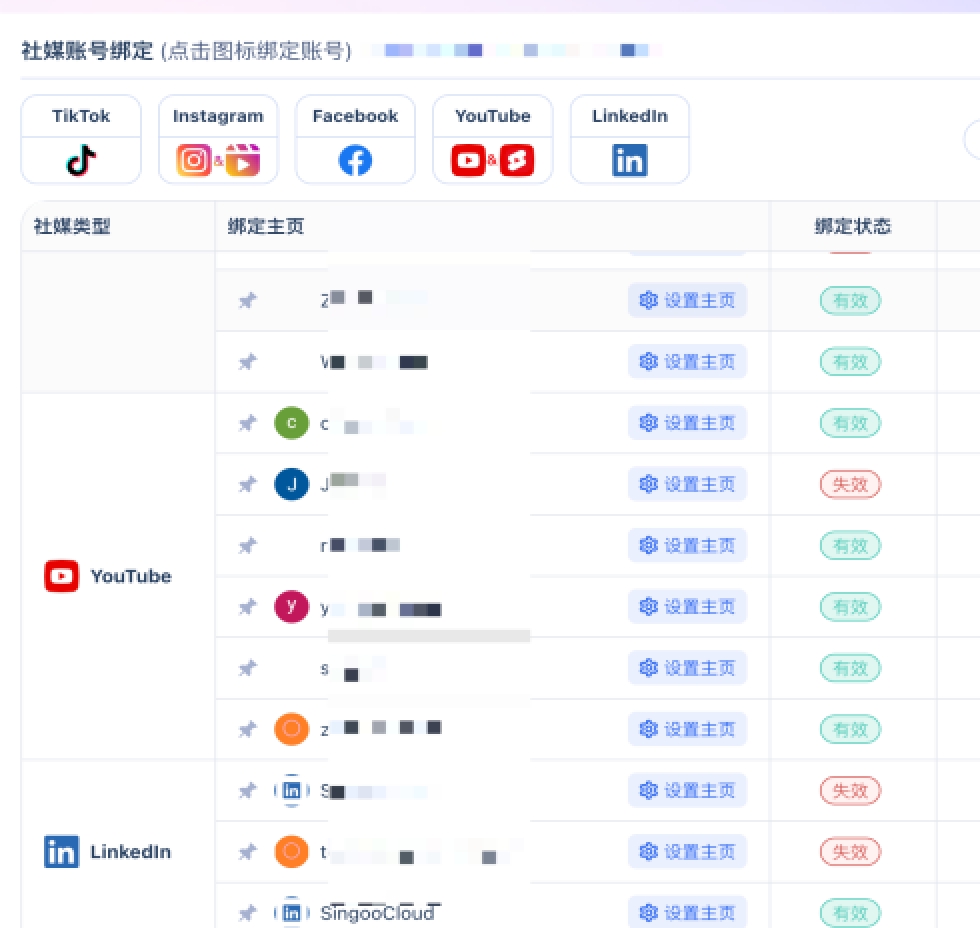Click the 绑定状态 column header

point(852,226)
